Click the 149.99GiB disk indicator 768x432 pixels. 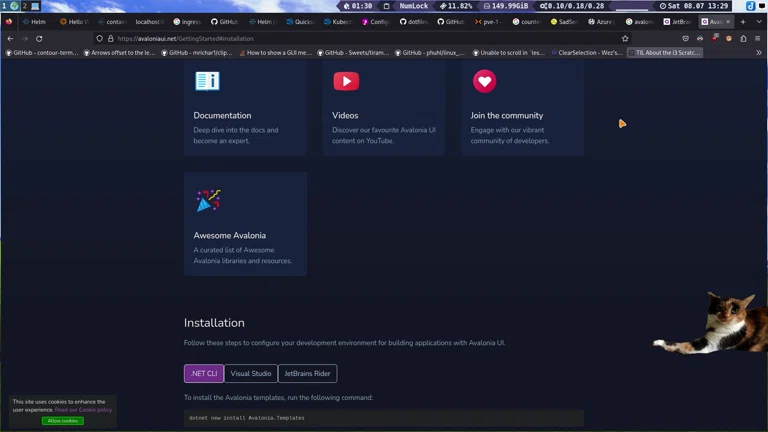pyautogui.click(x=505, y=6)
